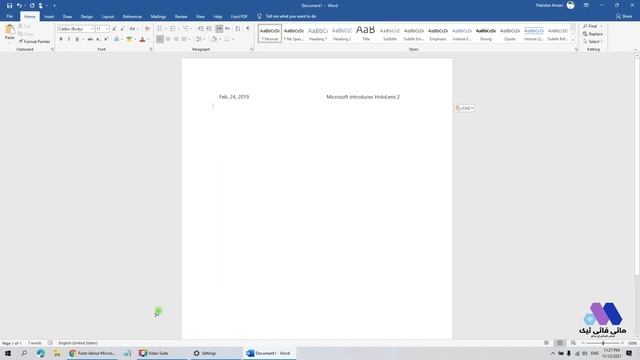Click the Windows Start button
The image size is (640, 360).
[8, 353]
